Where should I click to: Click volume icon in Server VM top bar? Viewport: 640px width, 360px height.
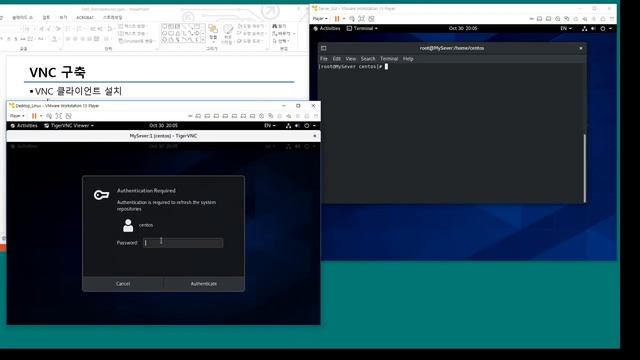(593, 29)
